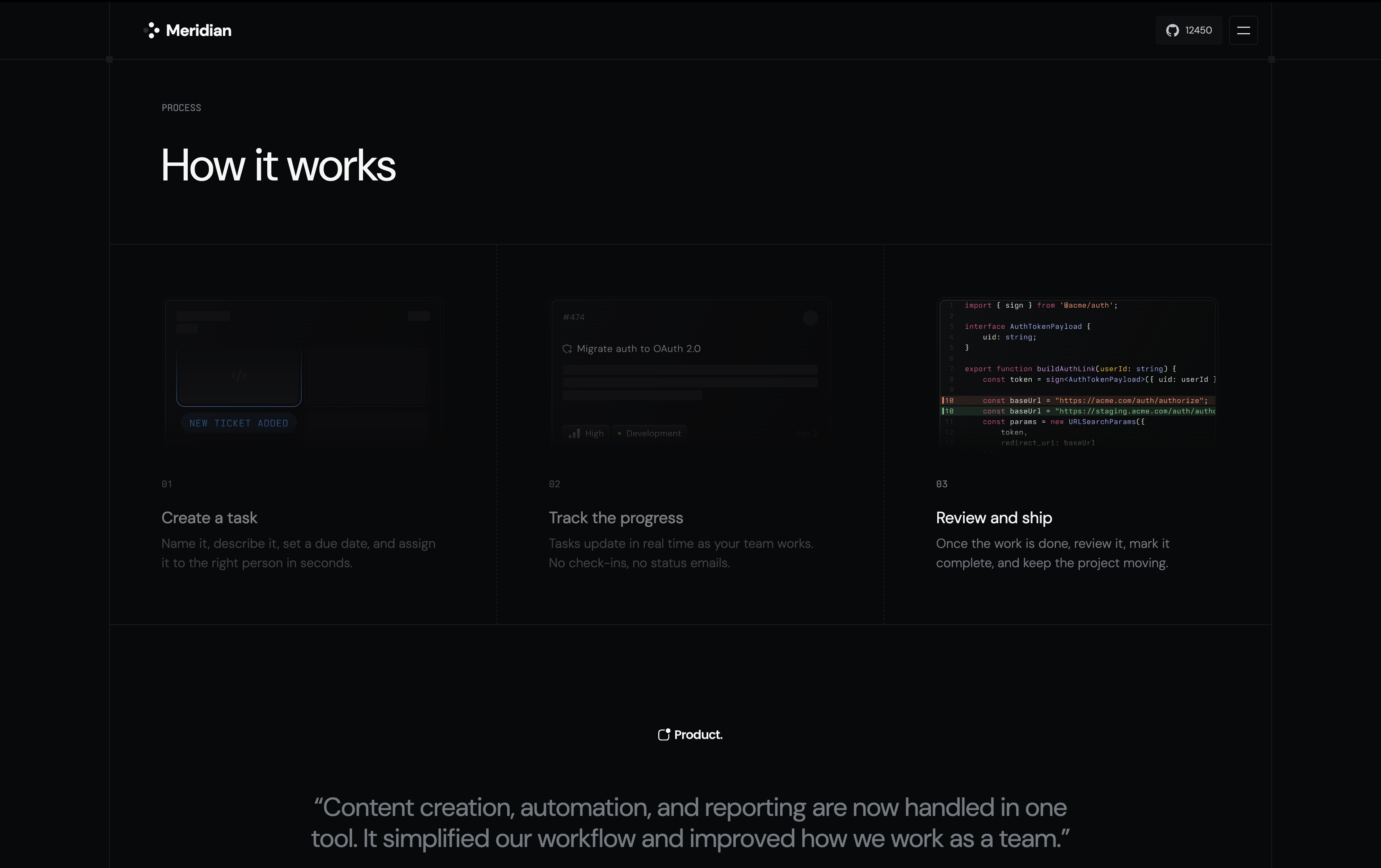1381x868 pixels.
Task: Click the Track the progress heading
Action: pos(616,518)
